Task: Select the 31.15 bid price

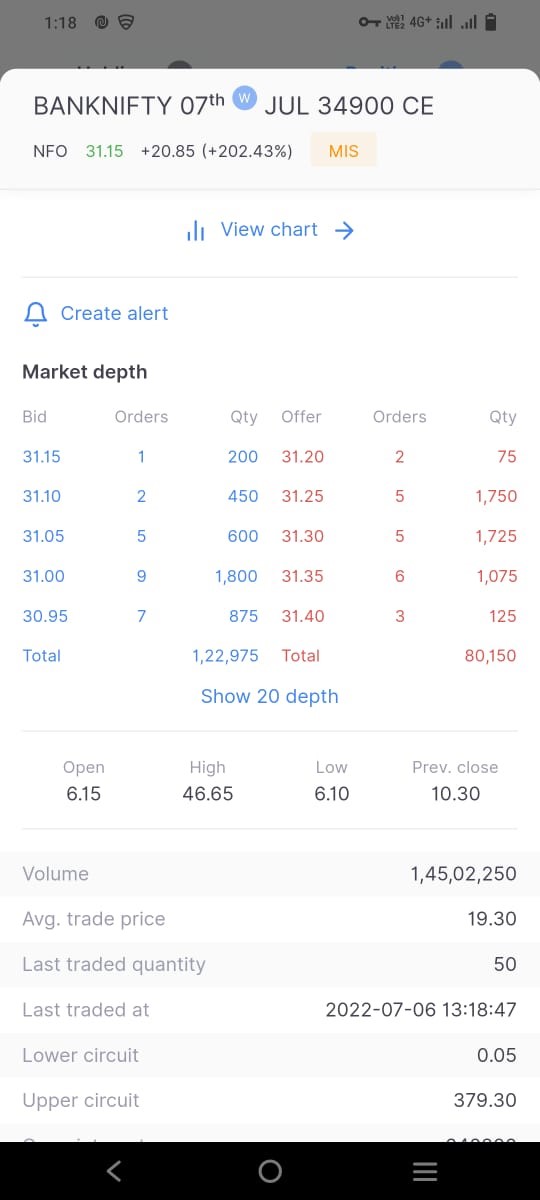Action: (42, 456)
